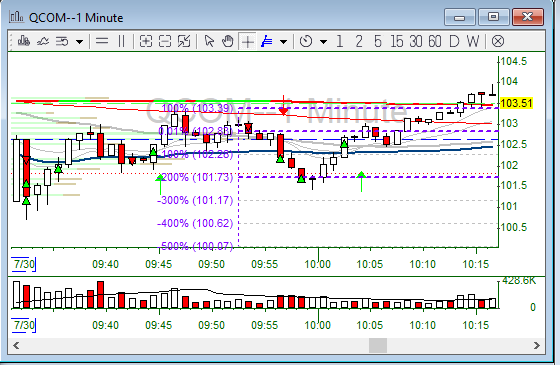Select the bar chart style icon
Viewport: 560px width, 365px height.
click(24, 41)
